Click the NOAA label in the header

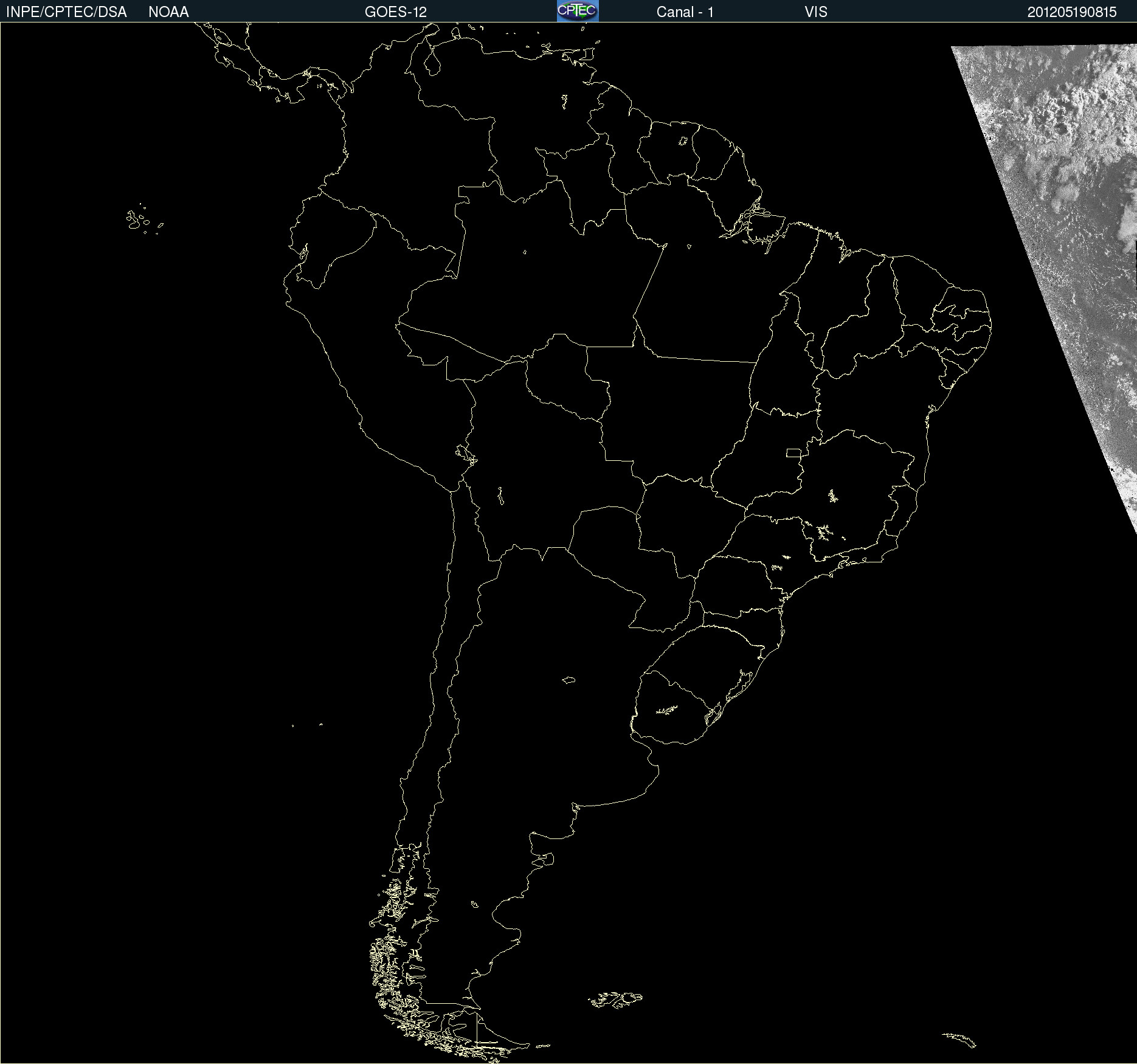[x=168, y=12]
